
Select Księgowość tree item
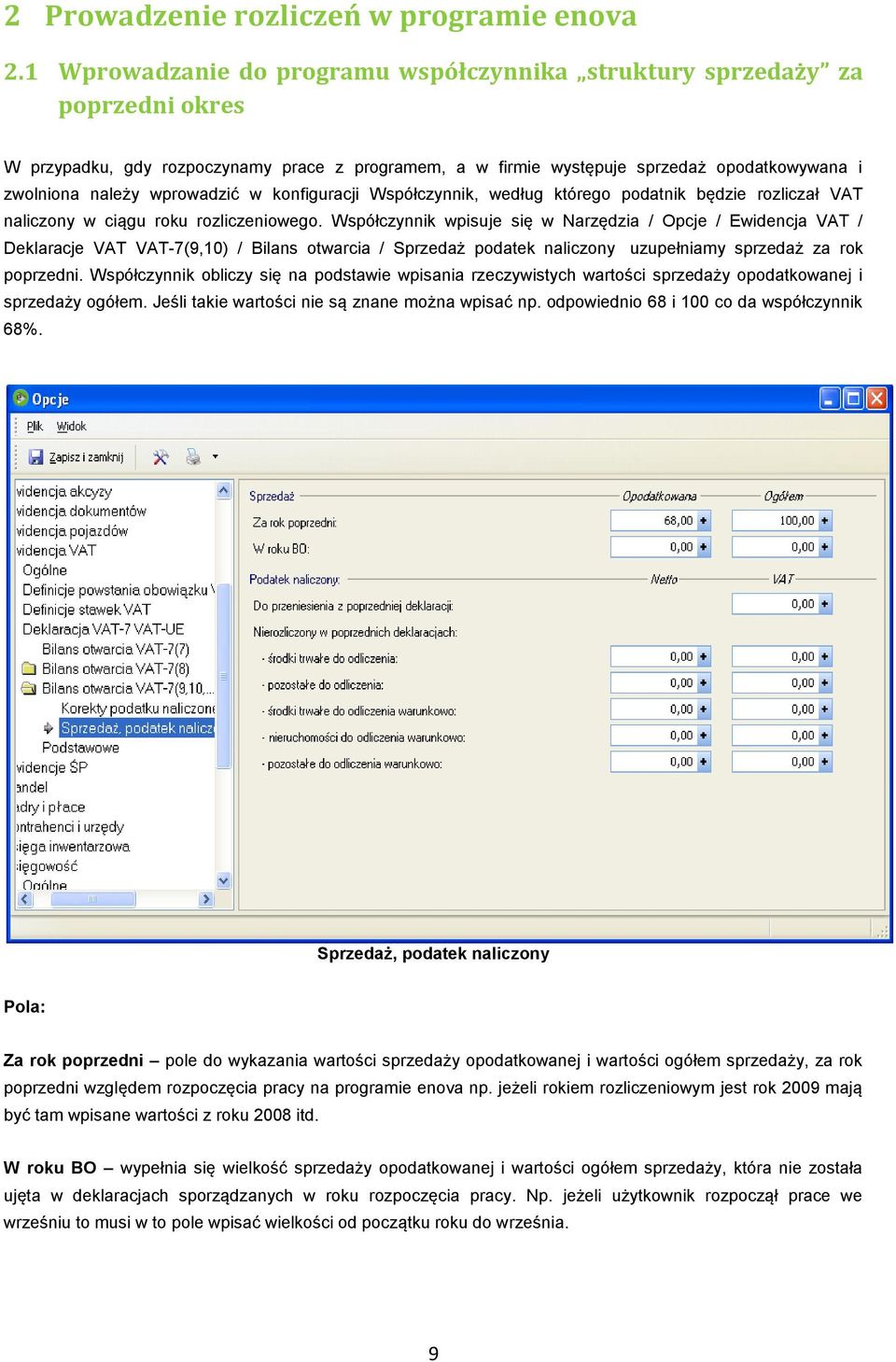47,866
